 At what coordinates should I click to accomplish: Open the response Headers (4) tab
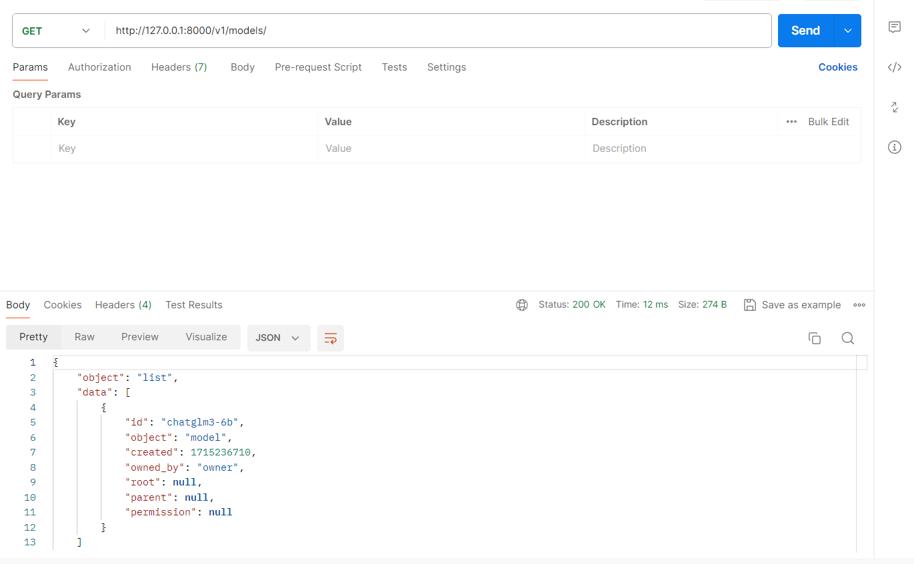coord(123,305)
